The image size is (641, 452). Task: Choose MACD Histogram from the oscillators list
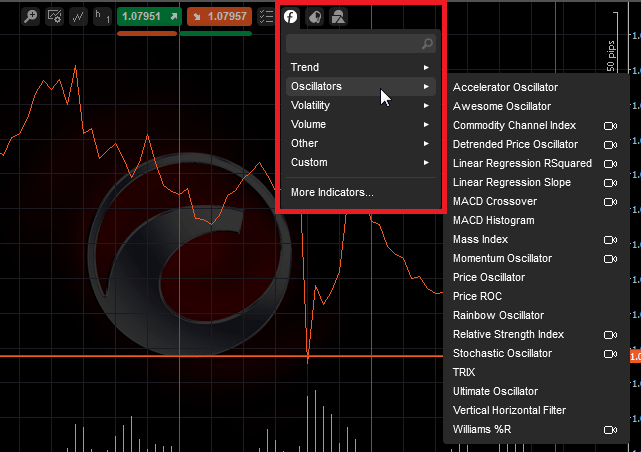pos(494,220)
